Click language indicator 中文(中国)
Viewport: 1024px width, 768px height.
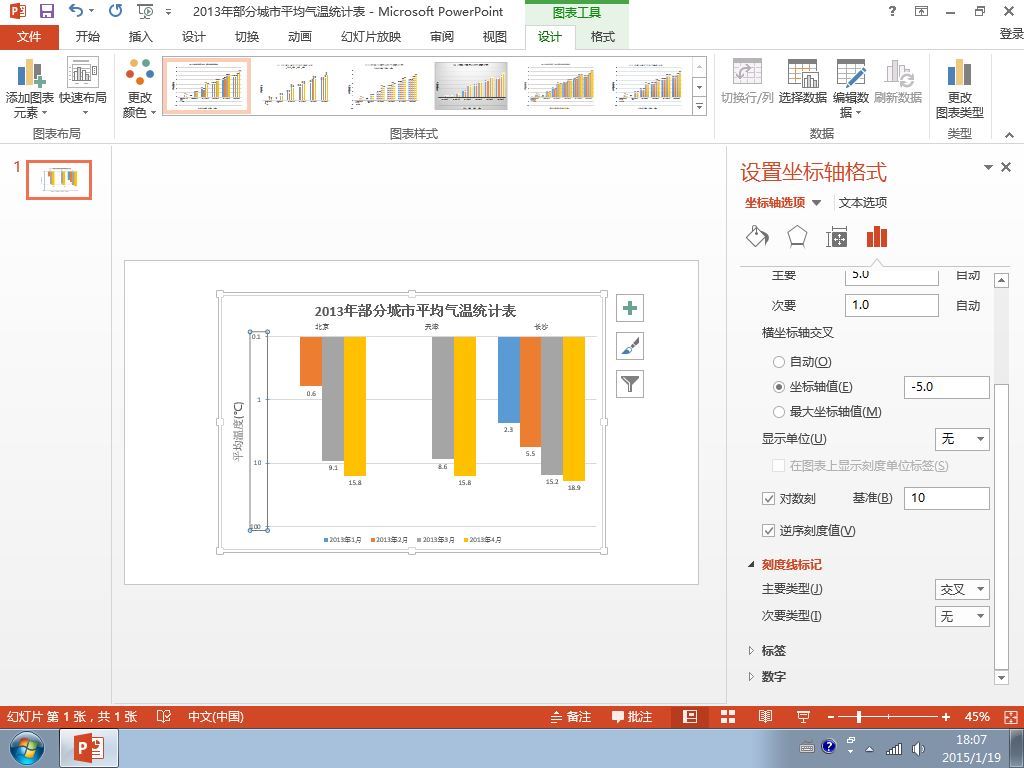[216, 716]
